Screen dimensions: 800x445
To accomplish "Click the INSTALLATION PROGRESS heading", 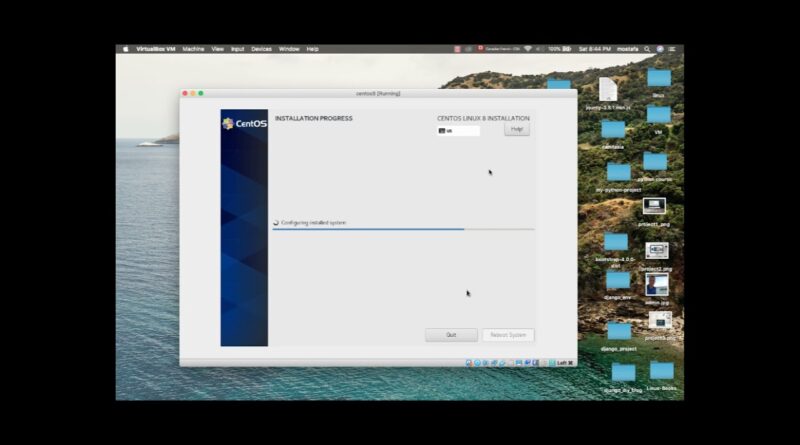I will click(314, 118).
